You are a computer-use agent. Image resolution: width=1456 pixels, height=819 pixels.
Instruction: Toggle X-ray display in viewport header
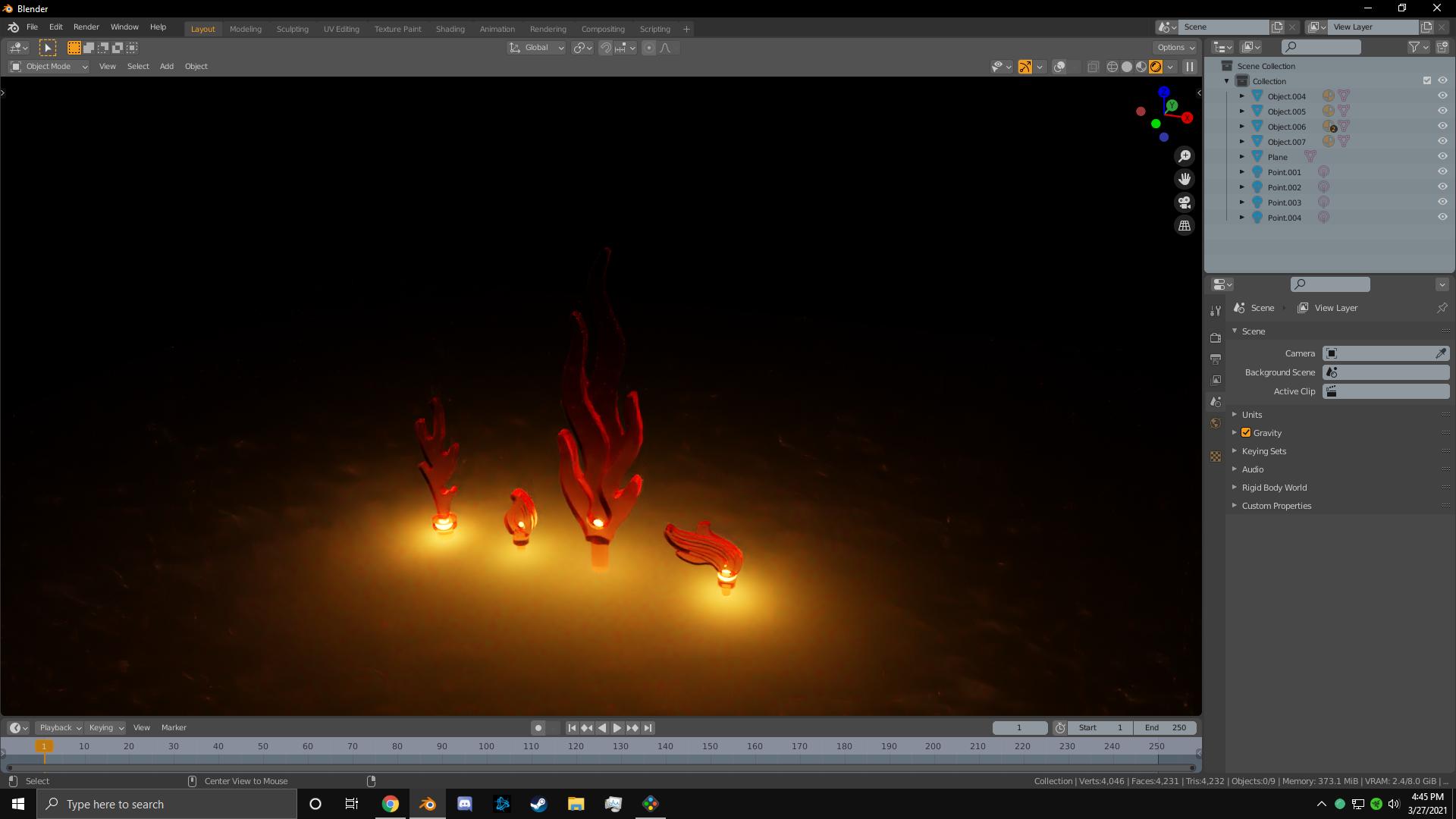1093,67
